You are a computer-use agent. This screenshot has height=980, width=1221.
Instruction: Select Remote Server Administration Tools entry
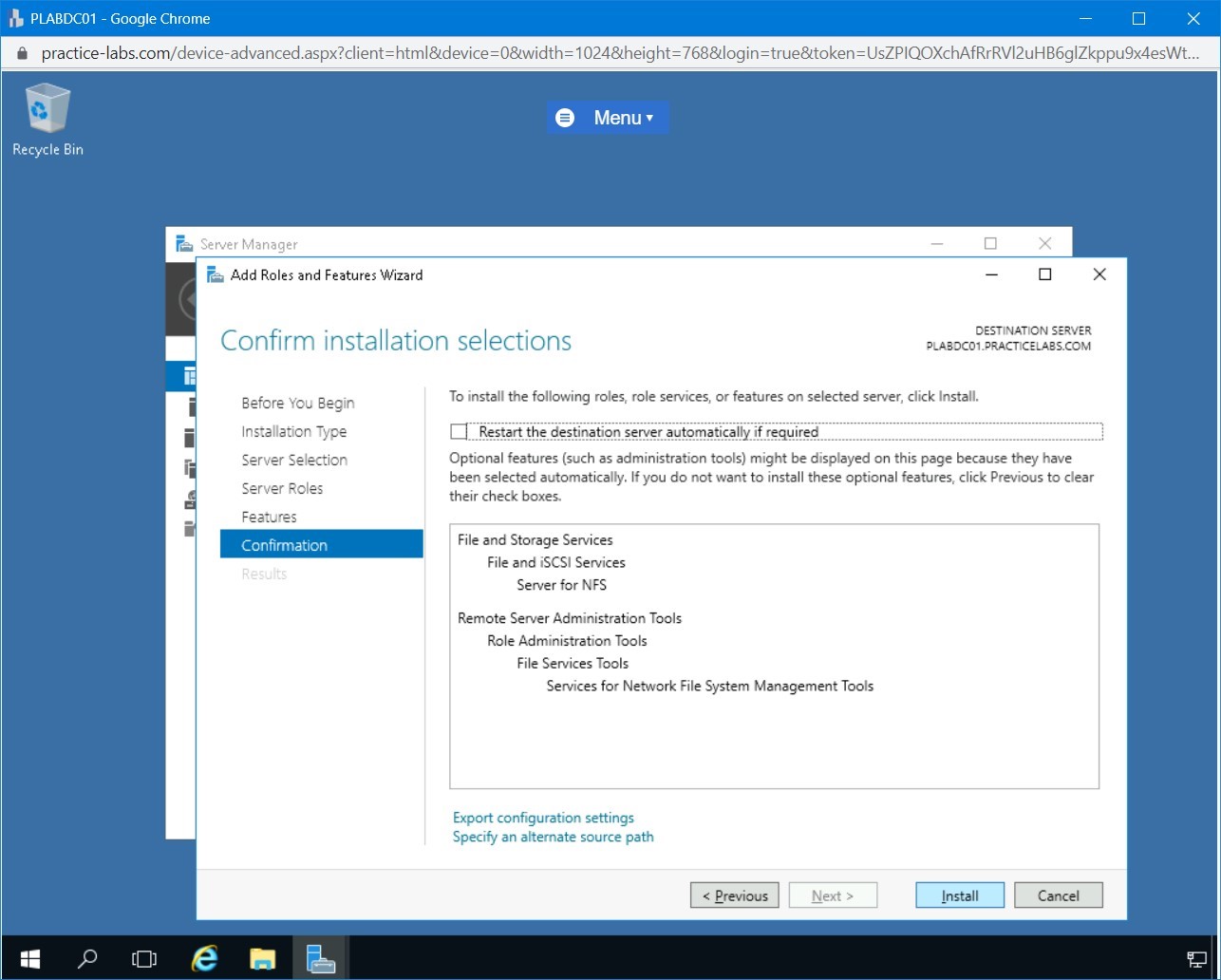point(570,618)
